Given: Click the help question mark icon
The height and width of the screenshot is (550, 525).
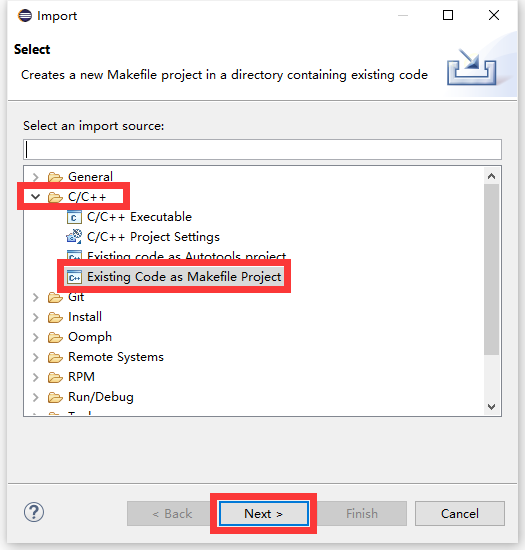Looking at the screenshot, I should [34, 512].
